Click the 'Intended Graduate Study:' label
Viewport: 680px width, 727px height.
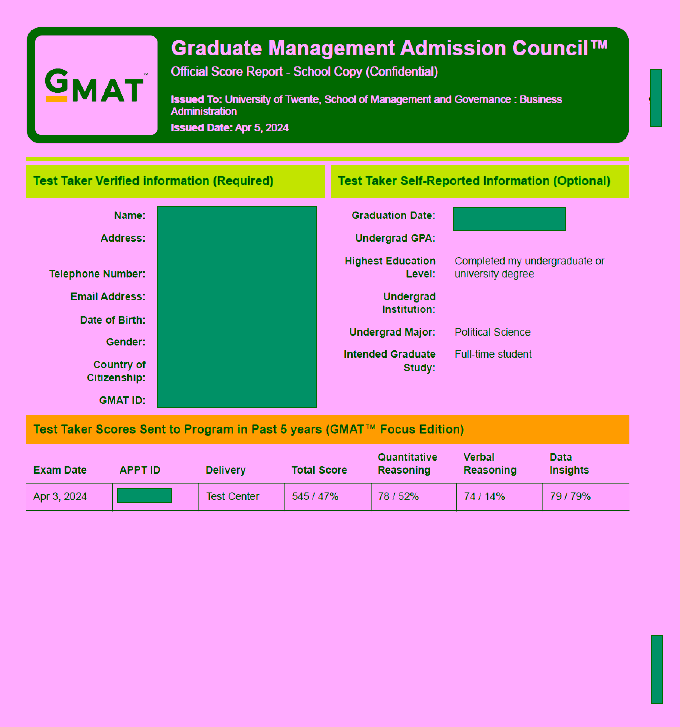(x=389, y=361)
